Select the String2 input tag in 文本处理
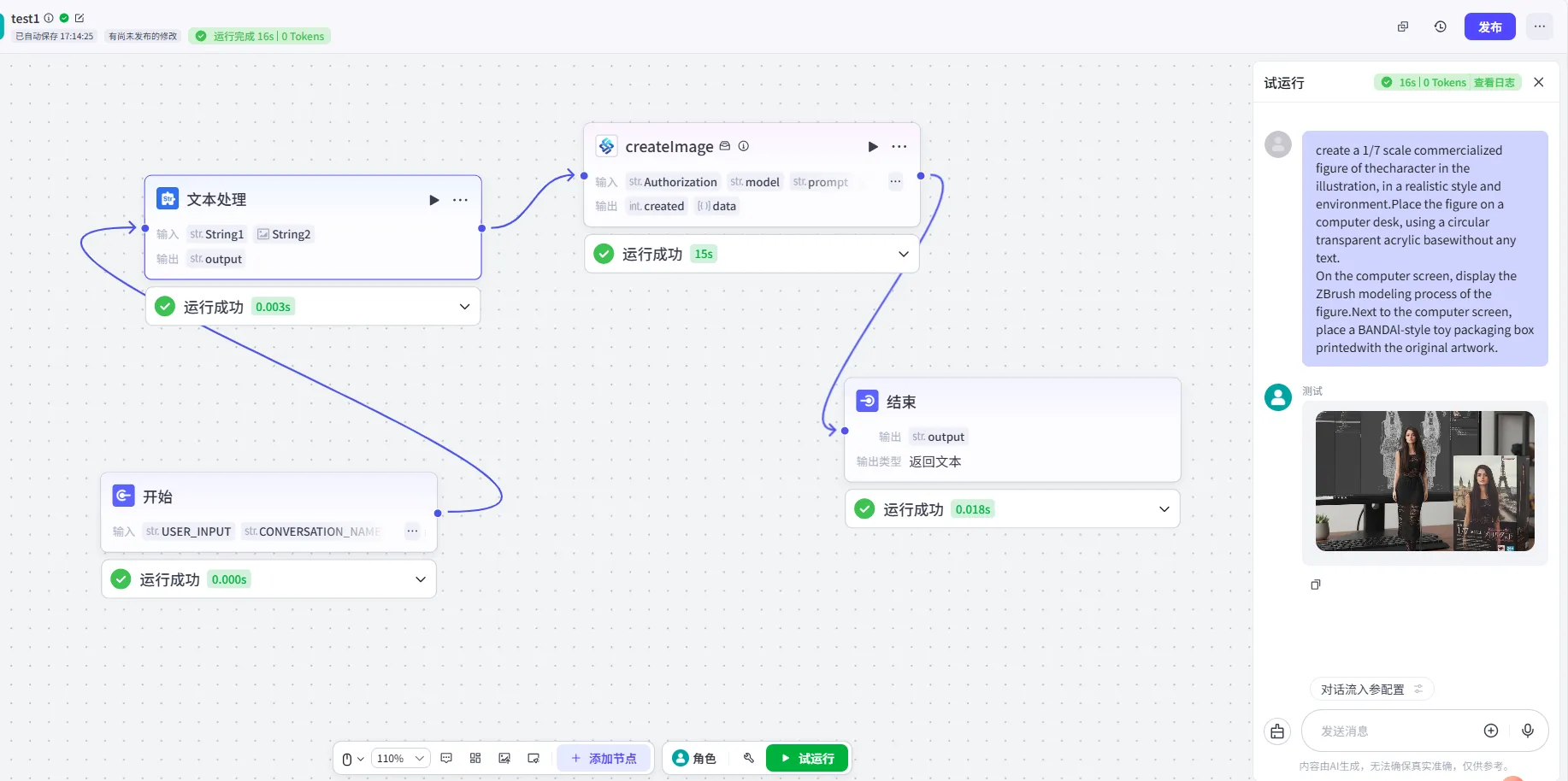The width and height of the screenshot is (1568, 781). pos(284,234)
